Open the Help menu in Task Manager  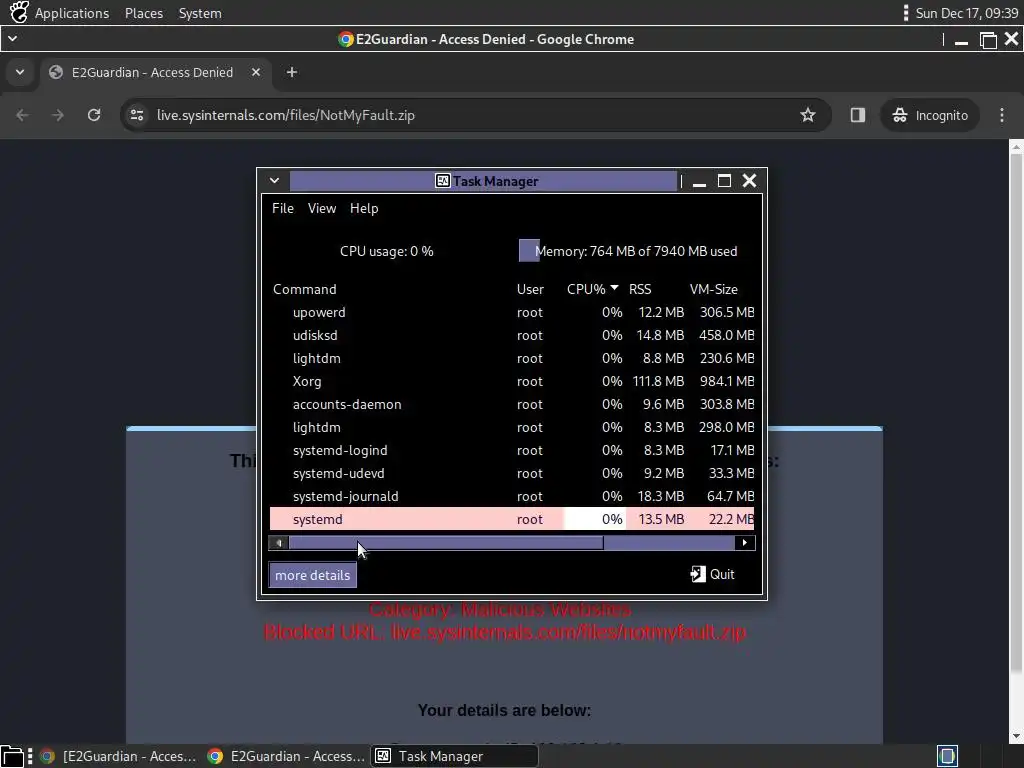point(364,208)
